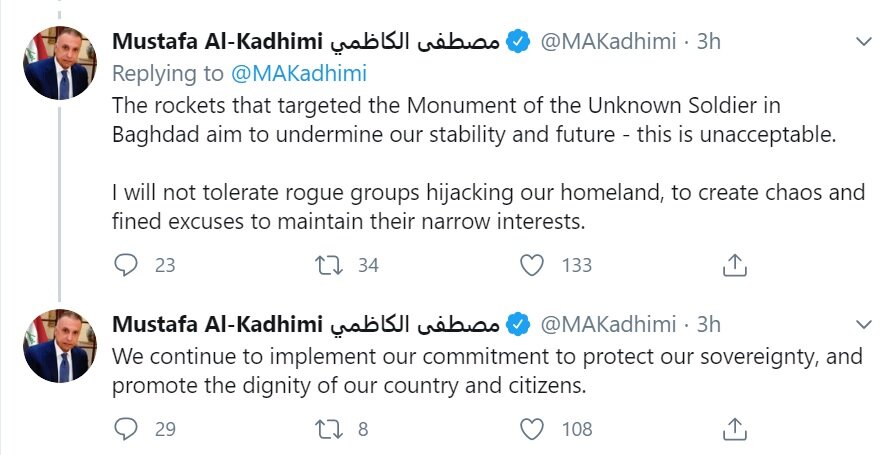Click verified badge on the first tweet

point(517,42)
